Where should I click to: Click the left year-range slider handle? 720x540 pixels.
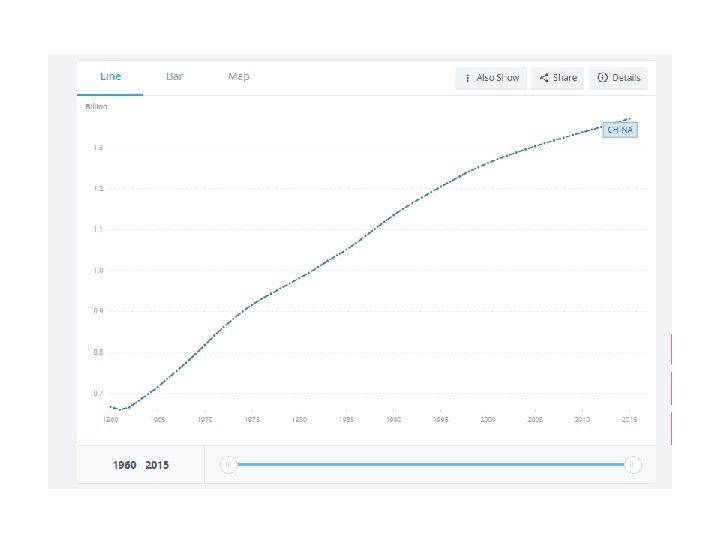[x=228, y=464]
